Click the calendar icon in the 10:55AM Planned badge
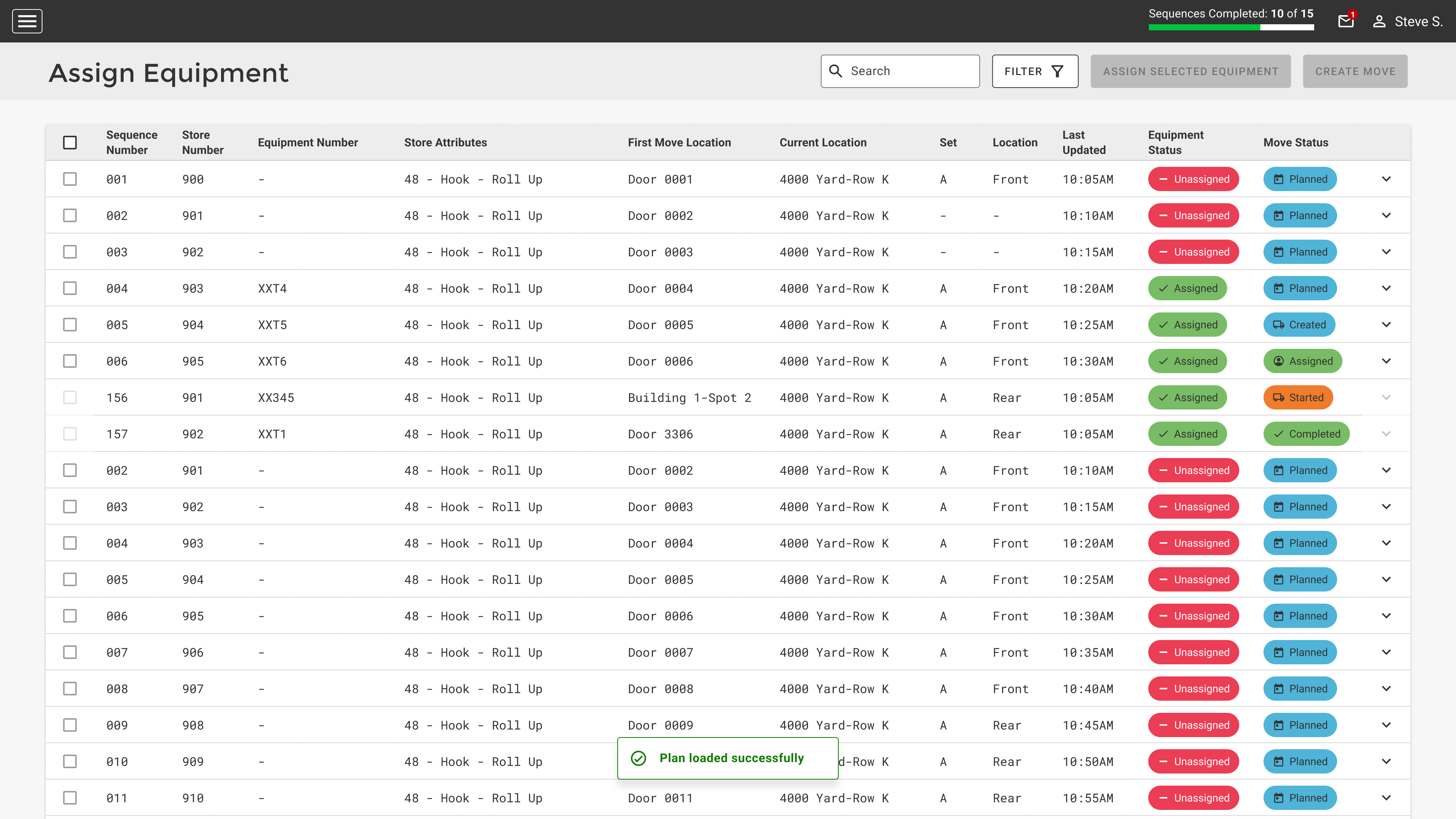 [1279, 798]
